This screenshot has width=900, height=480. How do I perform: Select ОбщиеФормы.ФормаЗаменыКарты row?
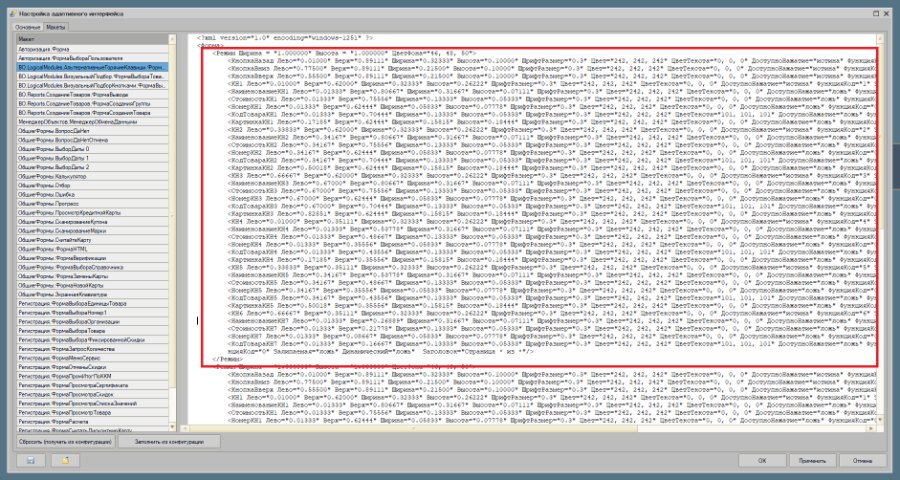click(92, 276)
